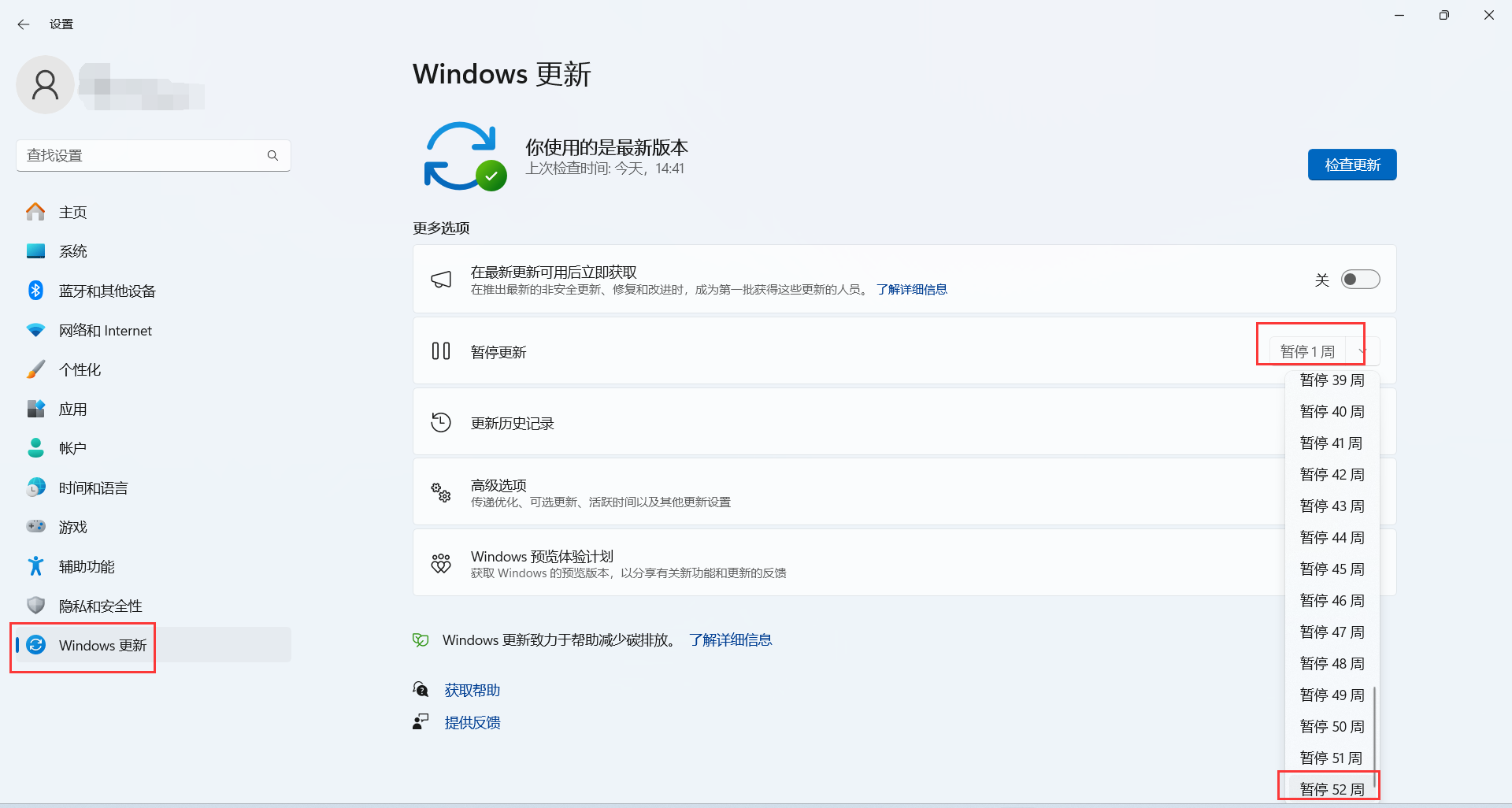Close the 设置 window
1512x808 pixels.
[x=1489, y=16]
